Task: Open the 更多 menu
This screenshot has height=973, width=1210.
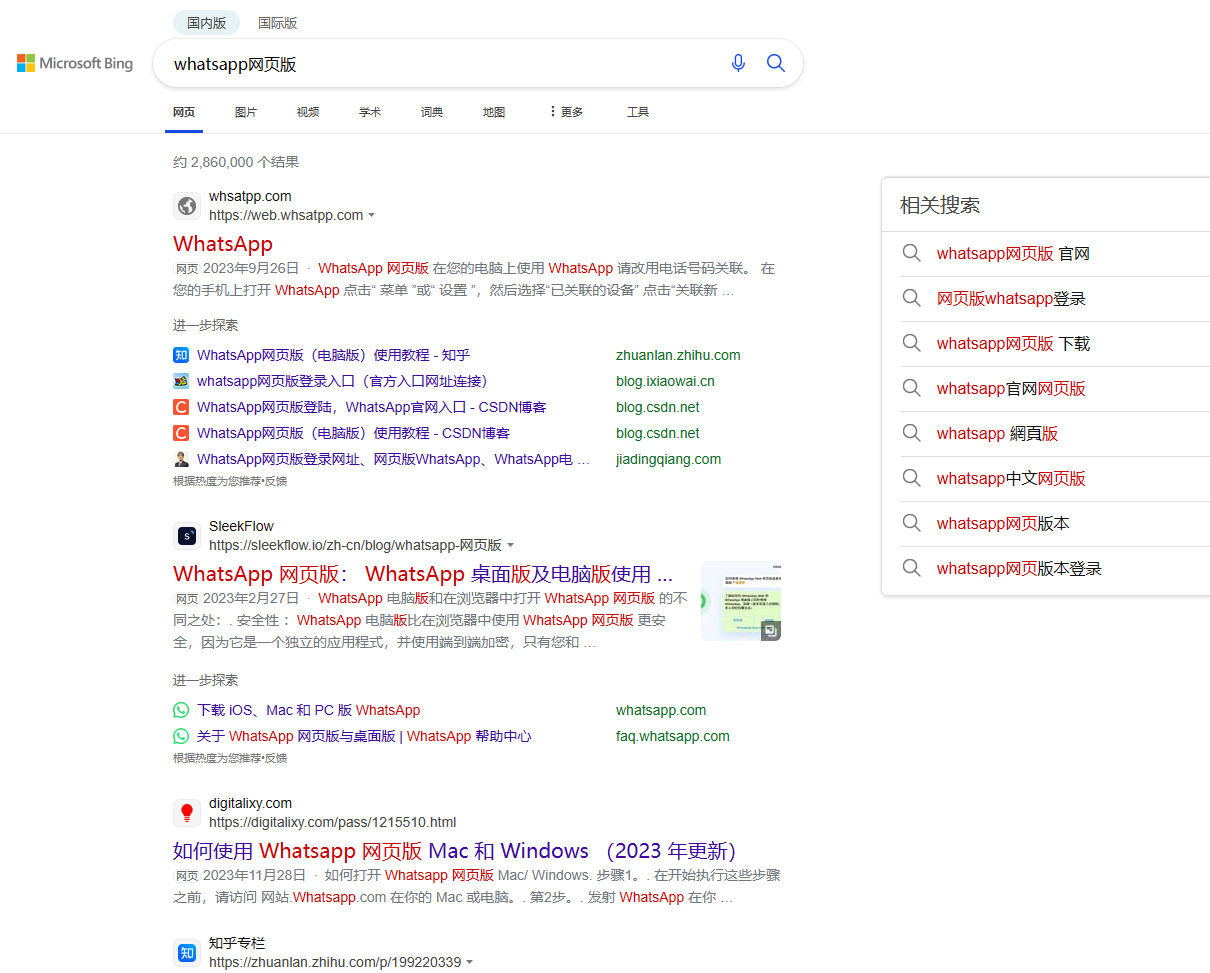Action: pyautogui.click(x=566, y=112)
